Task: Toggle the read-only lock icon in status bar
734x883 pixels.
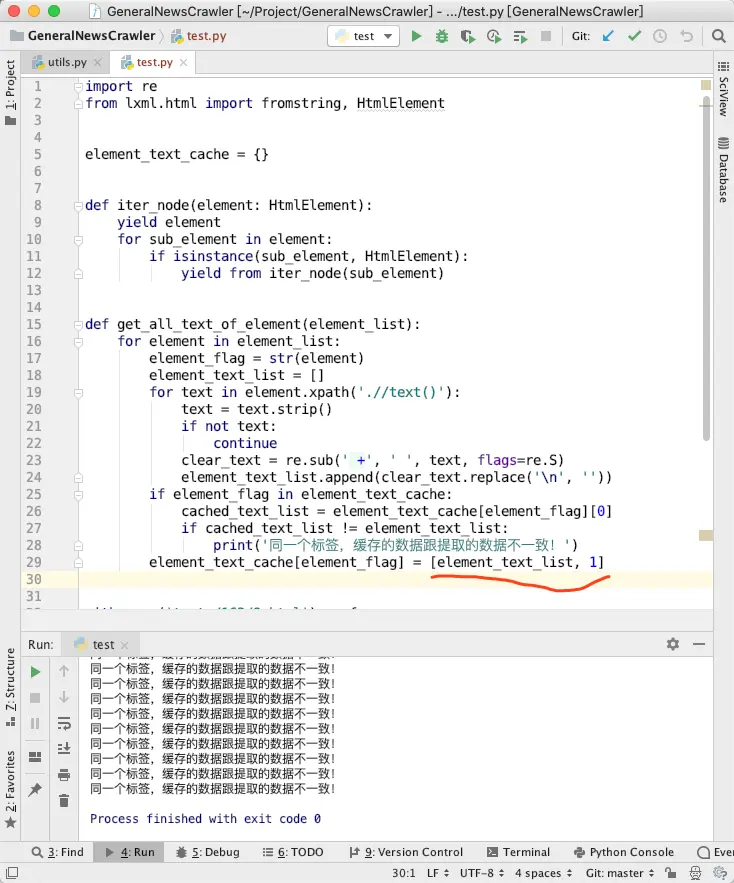Action: point(670,873)
